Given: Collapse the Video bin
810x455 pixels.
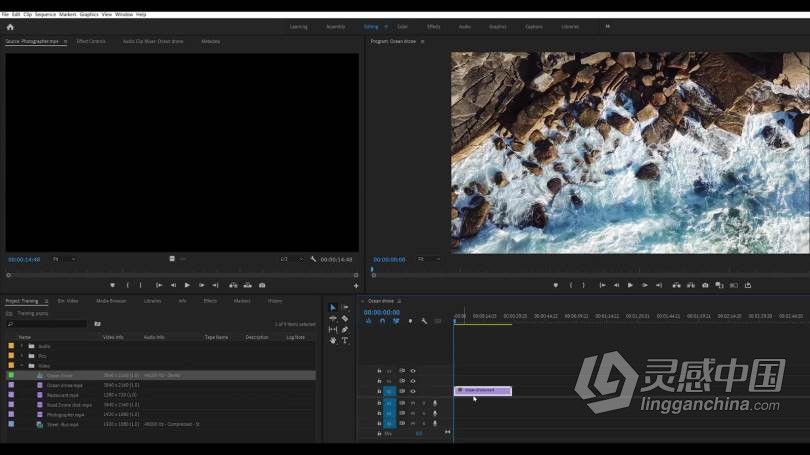Looking at the screenshot, I should click(x=22, y=366).
